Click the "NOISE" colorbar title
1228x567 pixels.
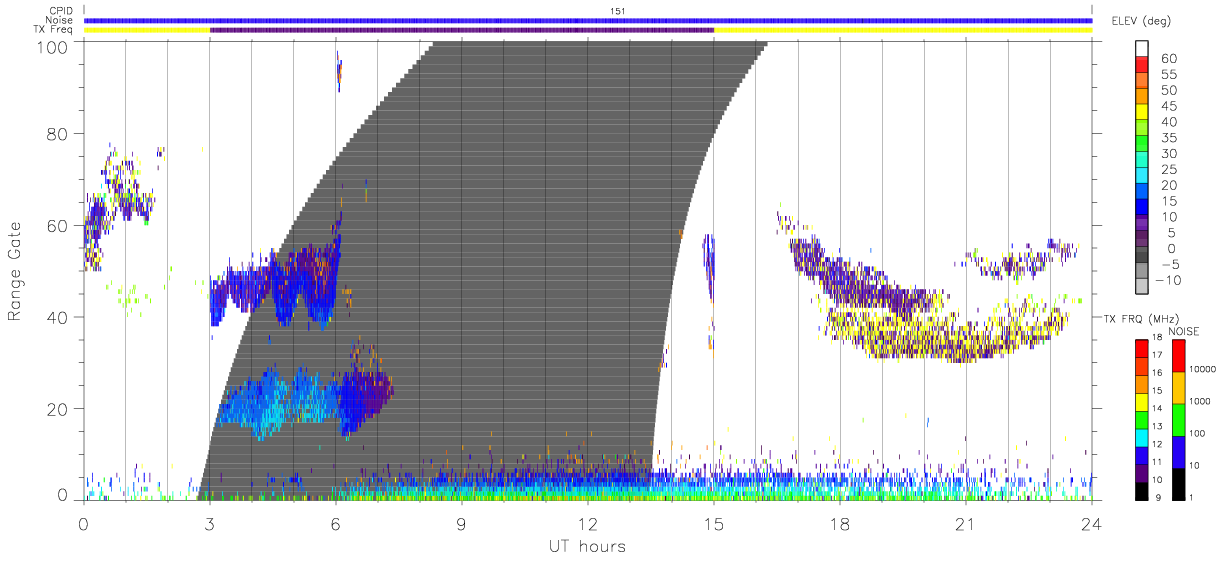point(1184,331)
